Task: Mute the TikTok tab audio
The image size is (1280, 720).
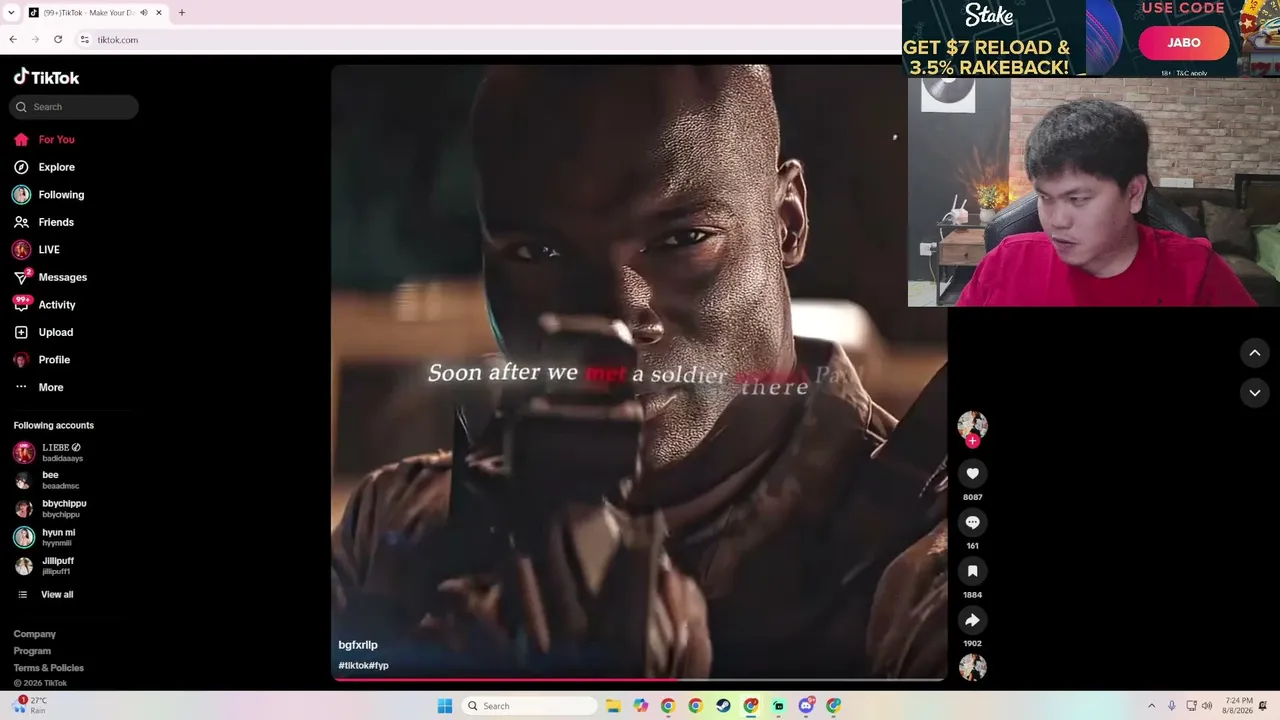Action: (x=144, y=13)
